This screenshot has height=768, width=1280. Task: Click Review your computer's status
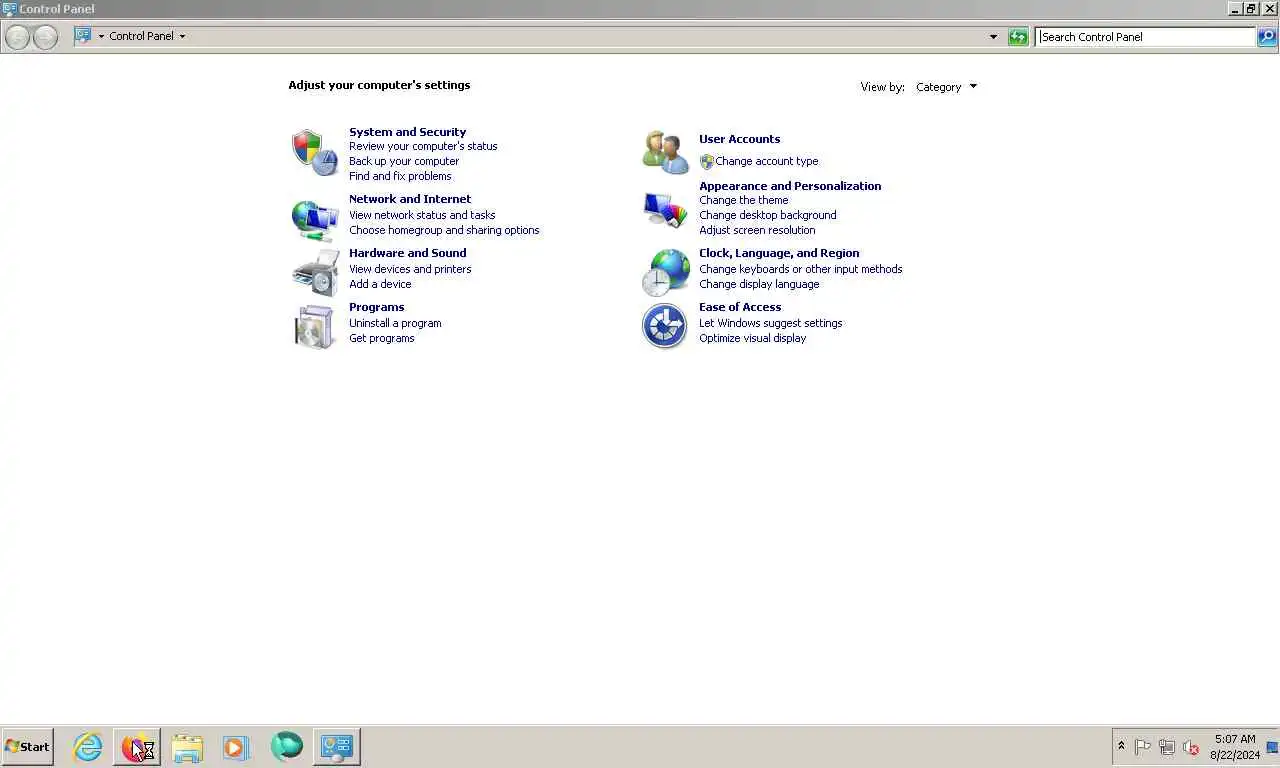423,146
